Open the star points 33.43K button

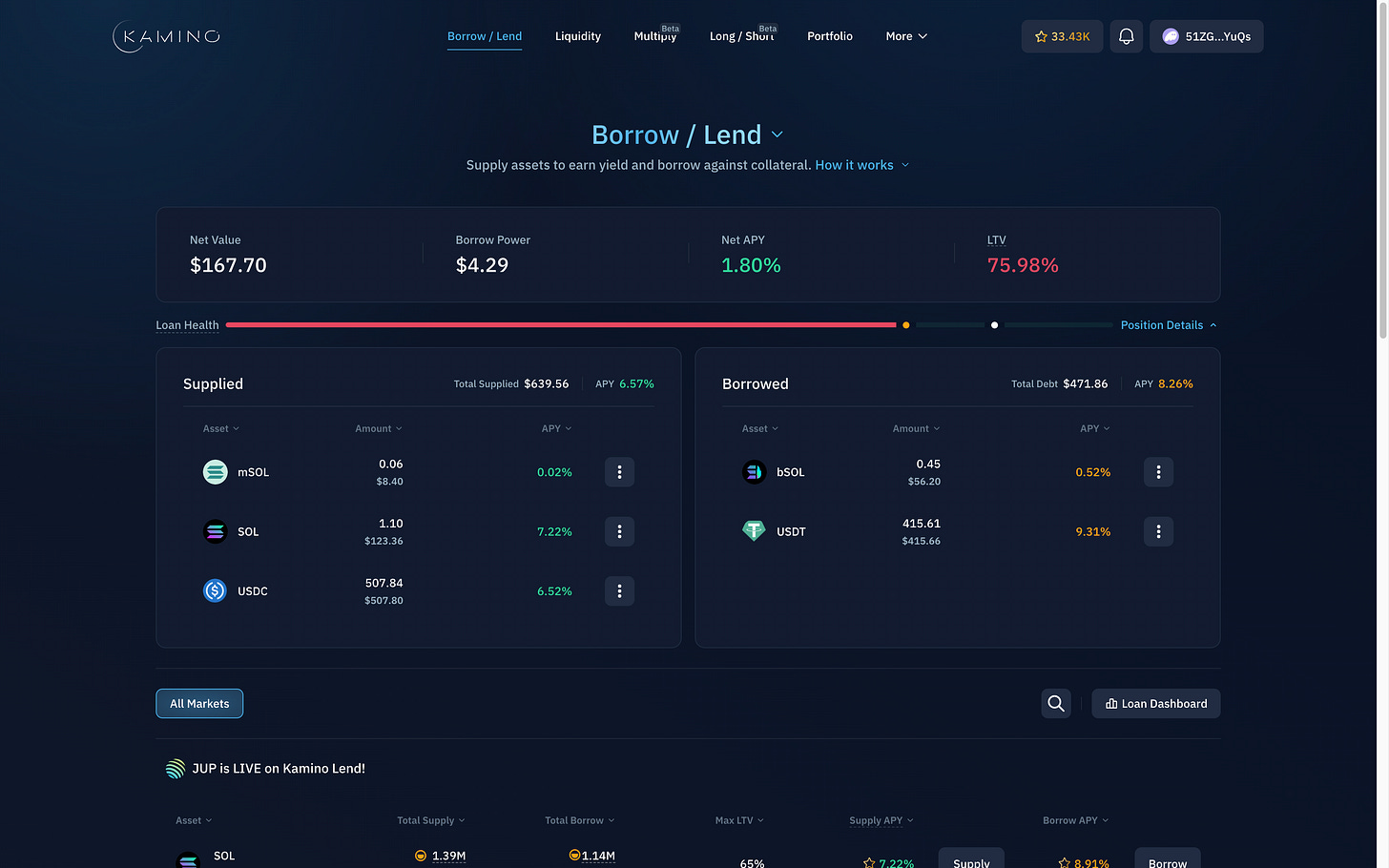click(1062, 36)
